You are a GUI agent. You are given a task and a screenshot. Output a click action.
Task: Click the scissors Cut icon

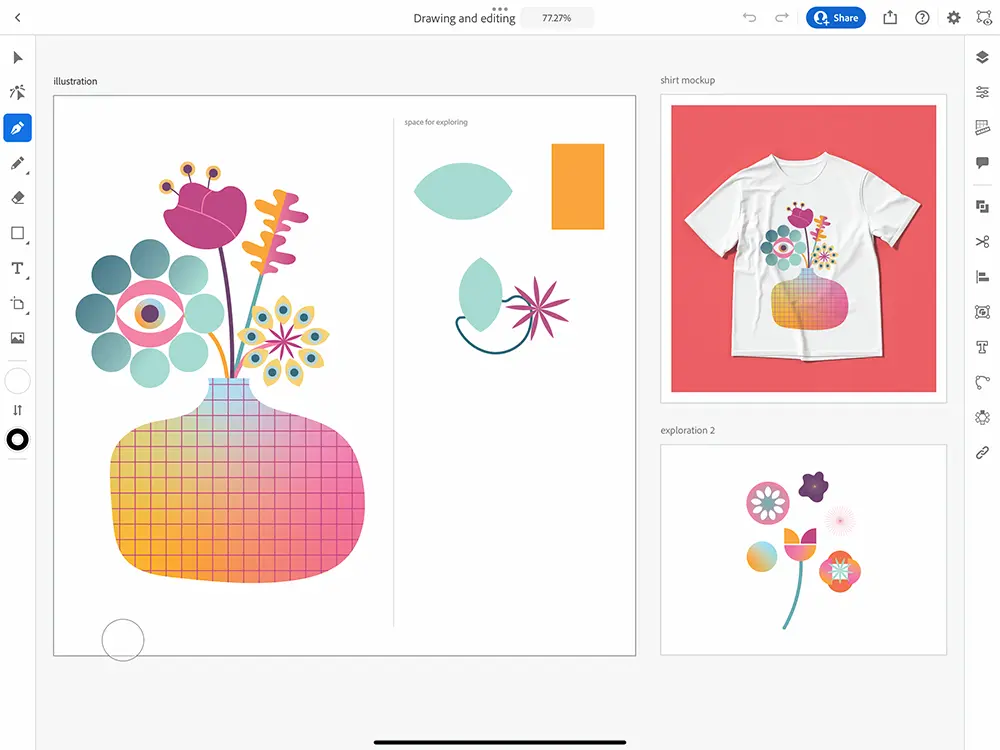(982, 241)
